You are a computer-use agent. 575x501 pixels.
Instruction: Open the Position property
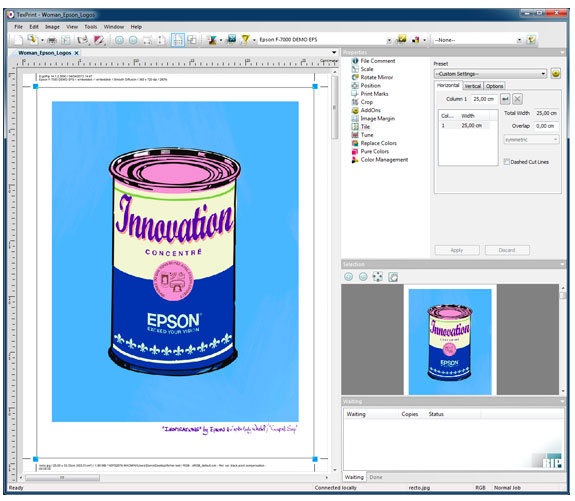click(x=370, y=85)
